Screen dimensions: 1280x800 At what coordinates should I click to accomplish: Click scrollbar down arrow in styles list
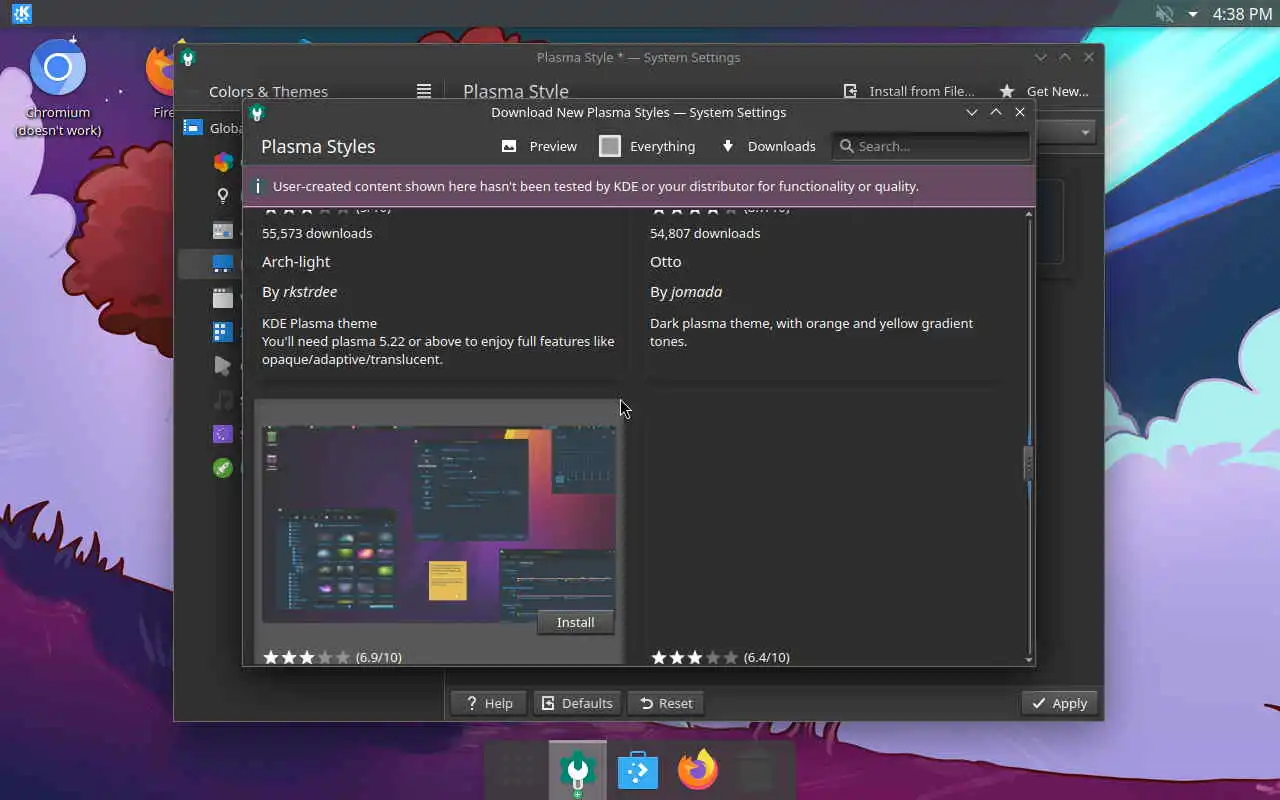click(1028, 660)
